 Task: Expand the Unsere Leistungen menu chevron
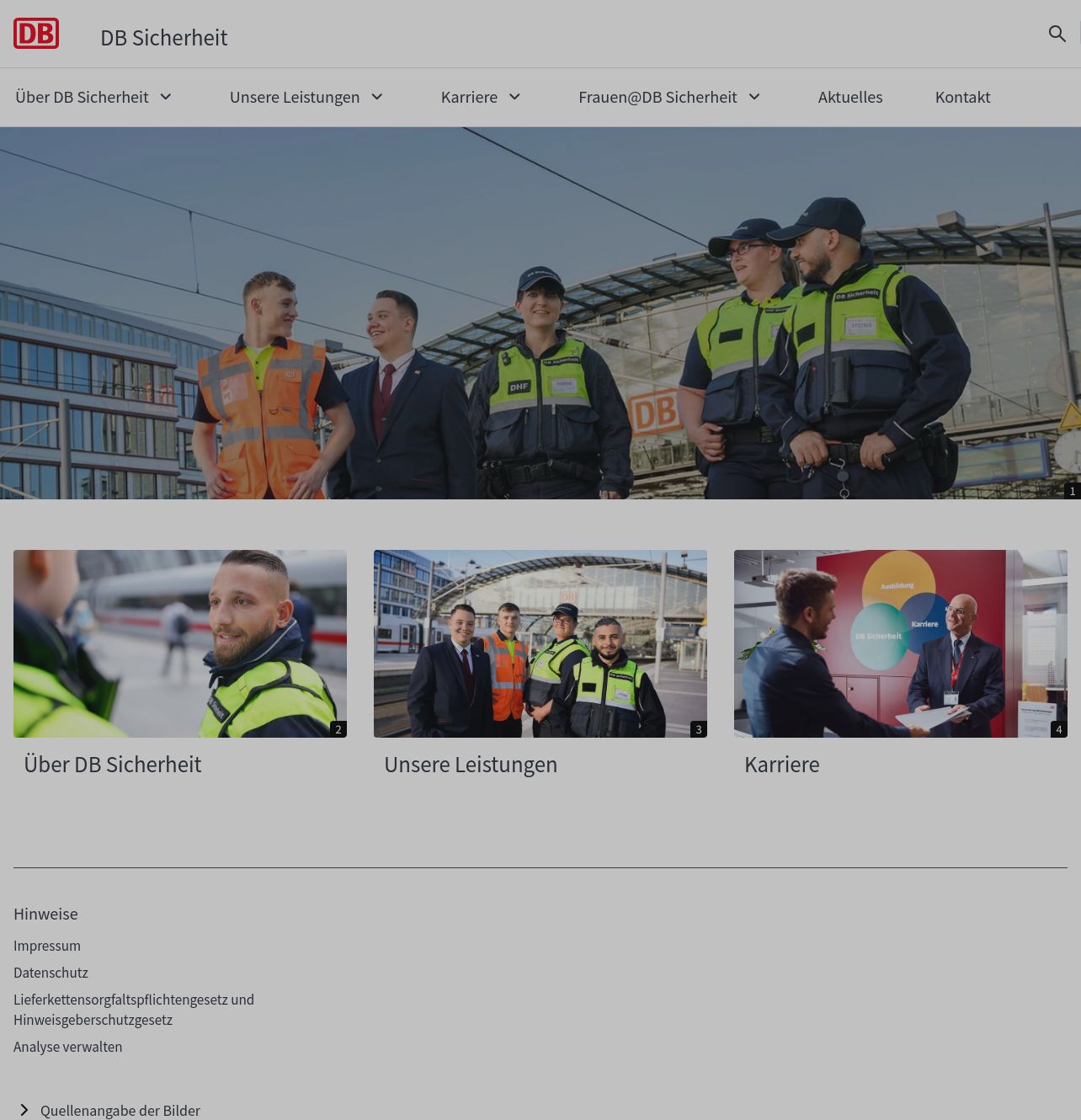tap(377, 97)
